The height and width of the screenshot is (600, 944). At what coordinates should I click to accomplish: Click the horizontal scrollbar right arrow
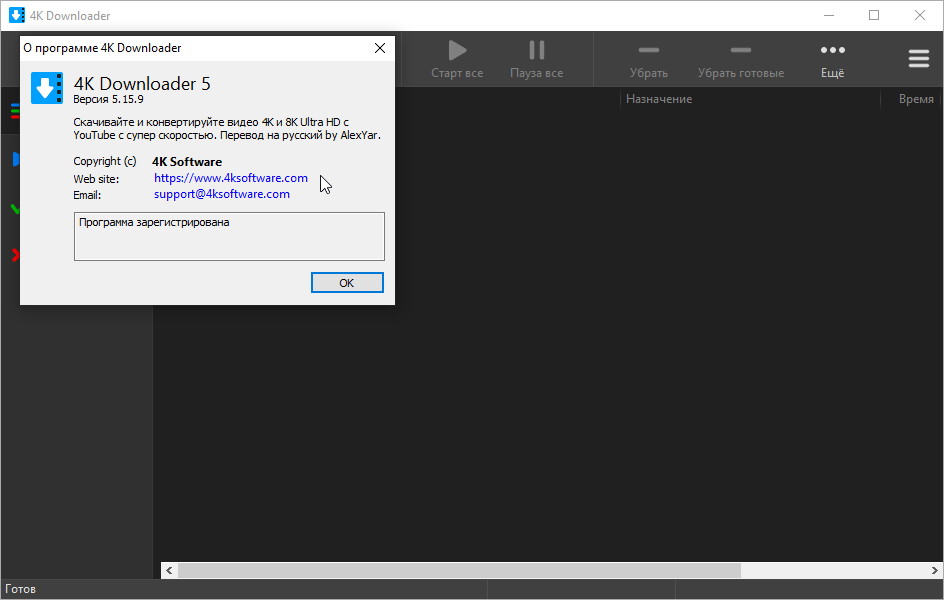click(x=934, y=571)
